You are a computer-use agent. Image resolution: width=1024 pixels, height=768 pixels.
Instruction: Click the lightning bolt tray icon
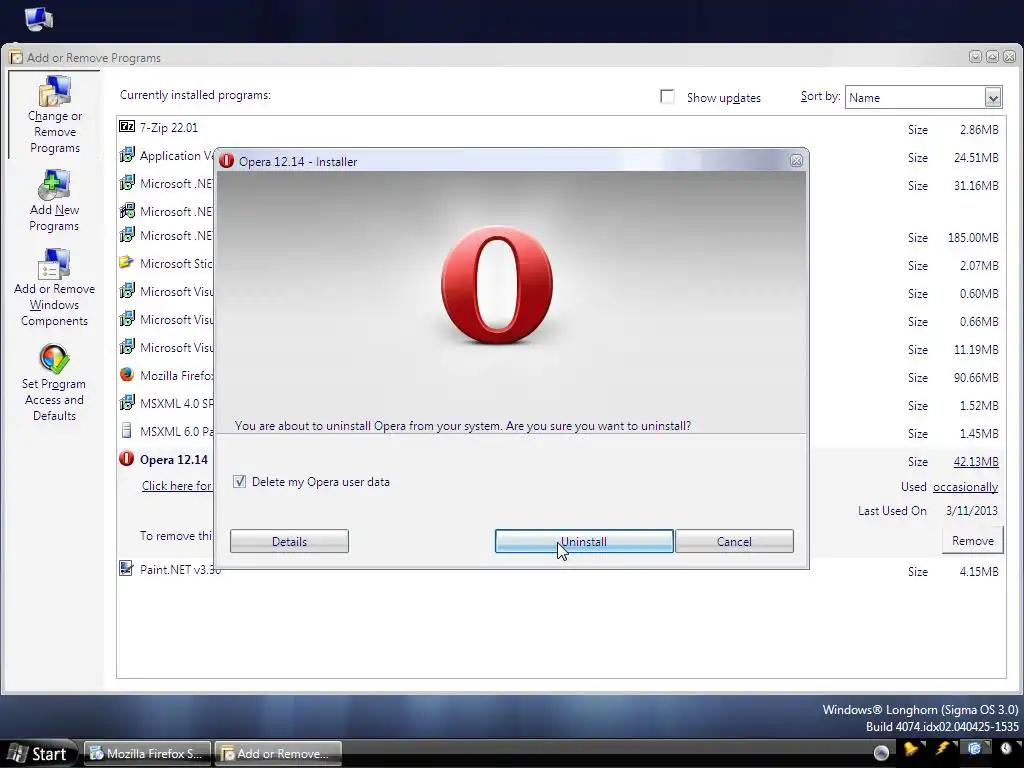pyautogui.click(x=943, y=749)
